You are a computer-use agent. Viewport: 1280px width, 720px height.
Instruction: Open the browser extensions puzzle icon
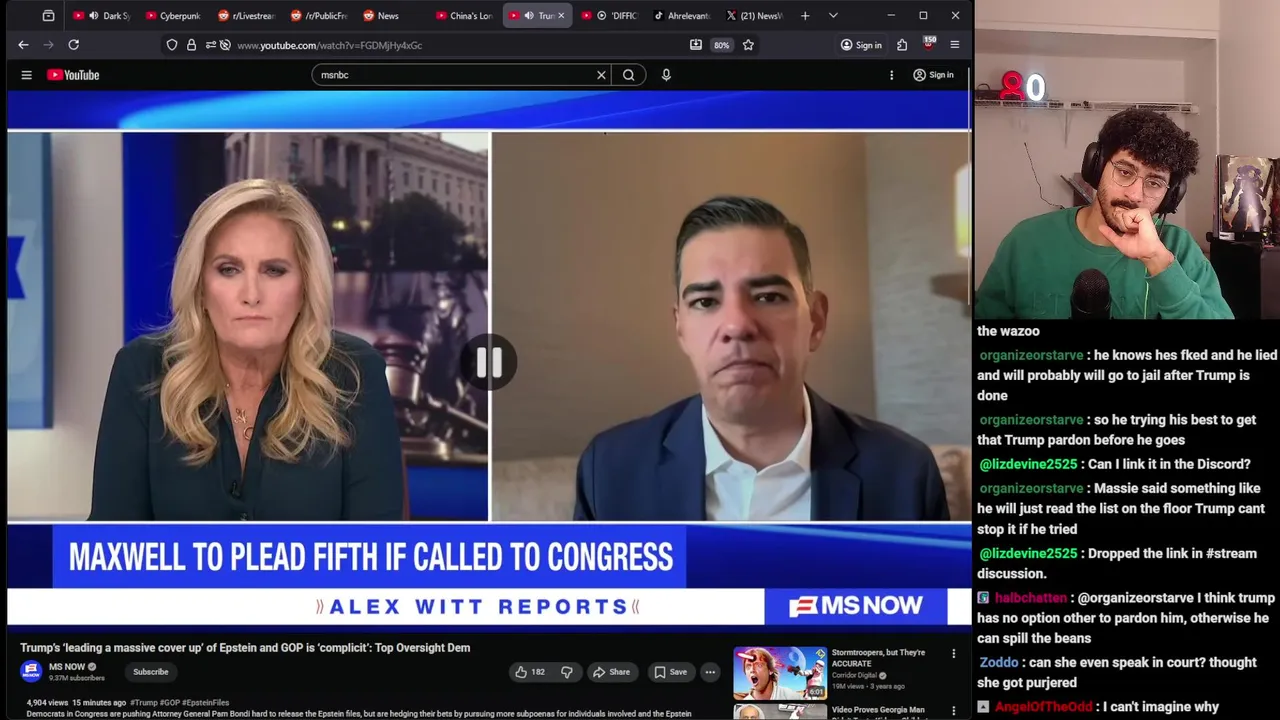pos(902,45)
